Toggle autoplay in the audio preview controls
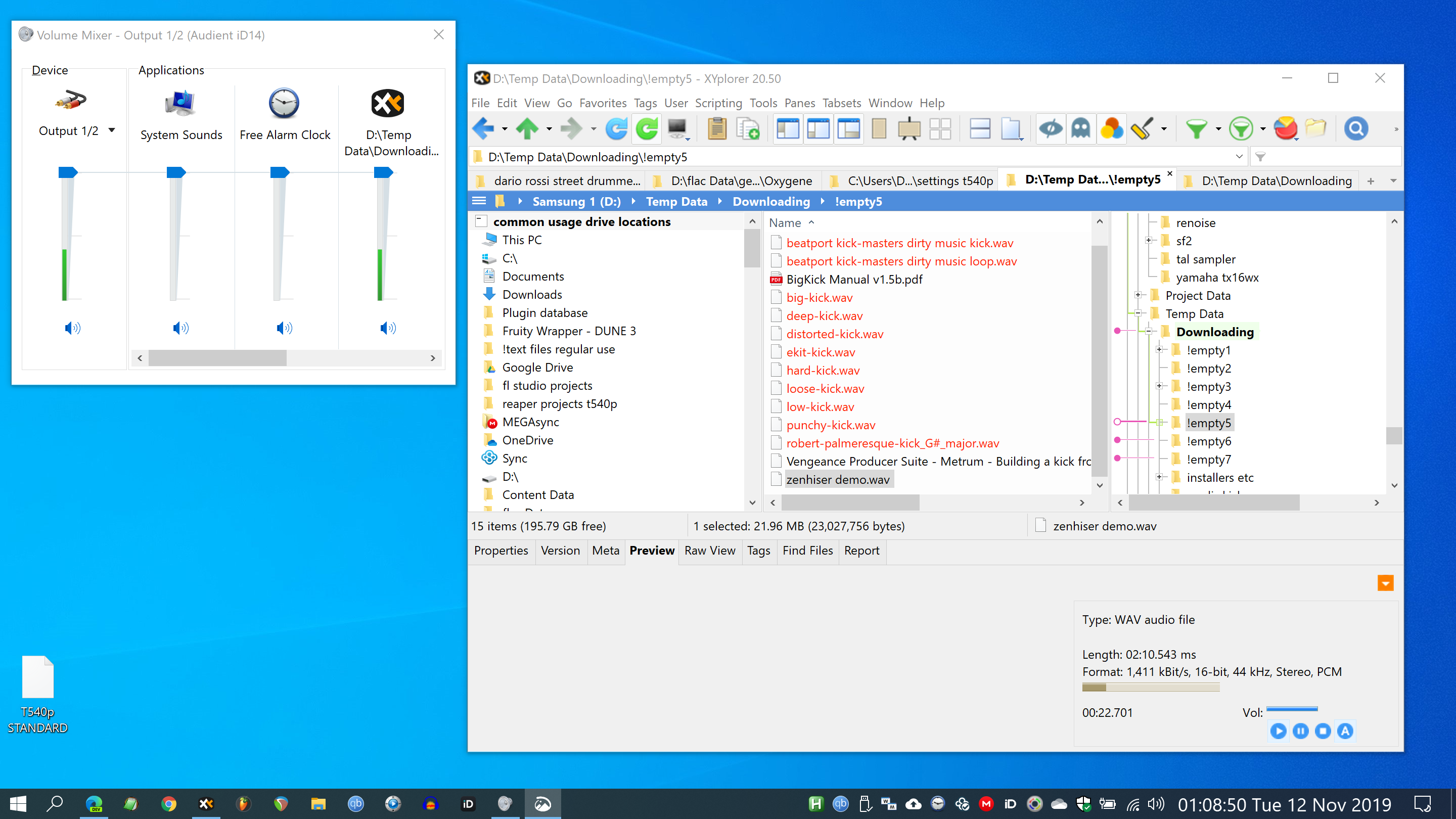1456x819 pixels. click(x=1345, y=731)
